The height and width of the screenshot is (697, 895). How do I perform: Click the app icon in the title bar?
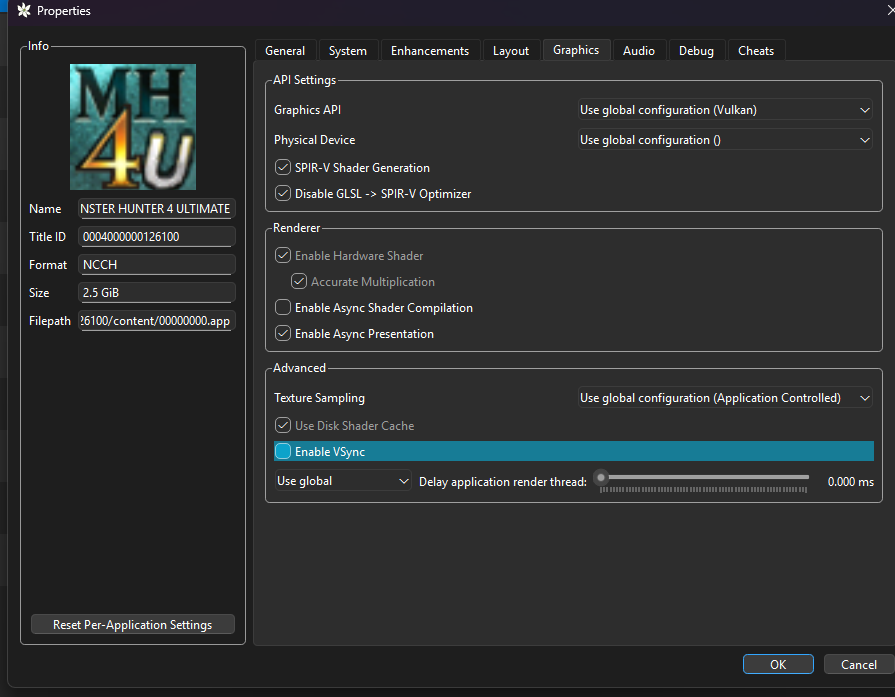(x=24, y=11)
